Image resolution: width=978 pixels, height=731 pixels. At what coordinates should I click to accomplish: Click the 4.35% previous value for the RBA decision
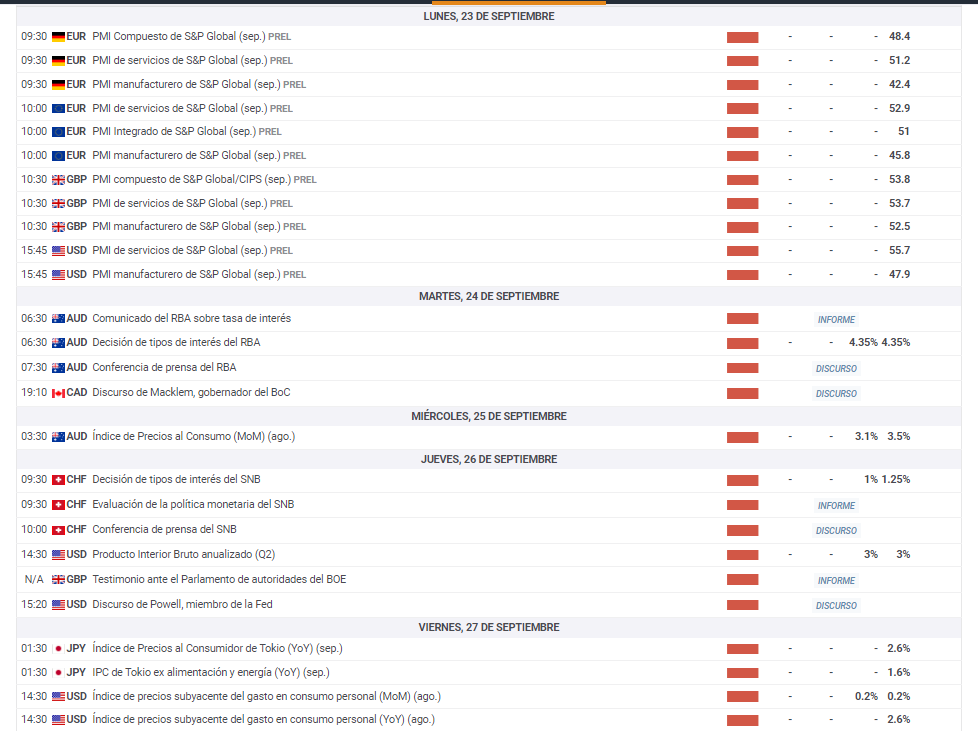pos(896,343)
